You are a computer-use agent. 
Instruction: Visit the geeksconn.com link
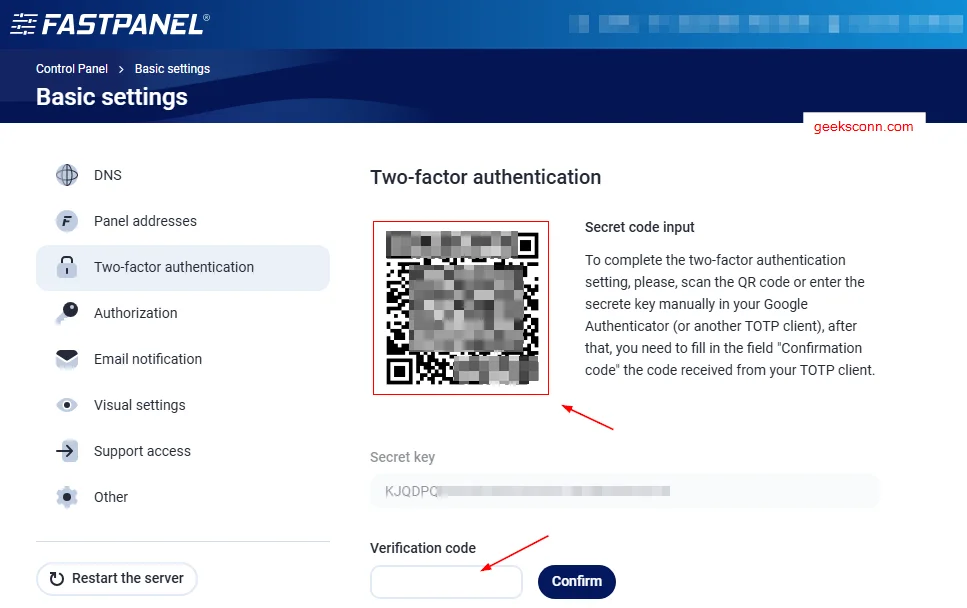(x=862, y=126)
